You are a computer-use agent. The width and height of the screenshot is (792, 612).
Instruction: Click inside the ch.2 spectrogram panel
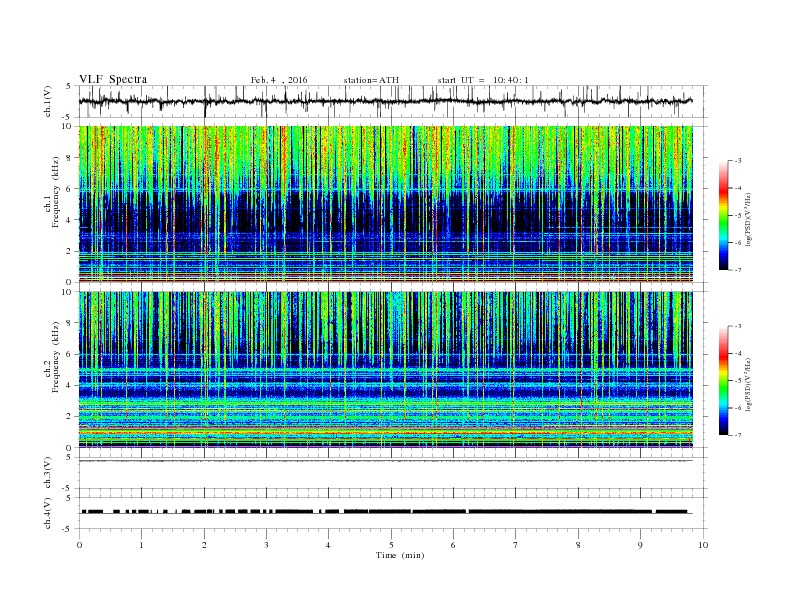pos(386,369)
